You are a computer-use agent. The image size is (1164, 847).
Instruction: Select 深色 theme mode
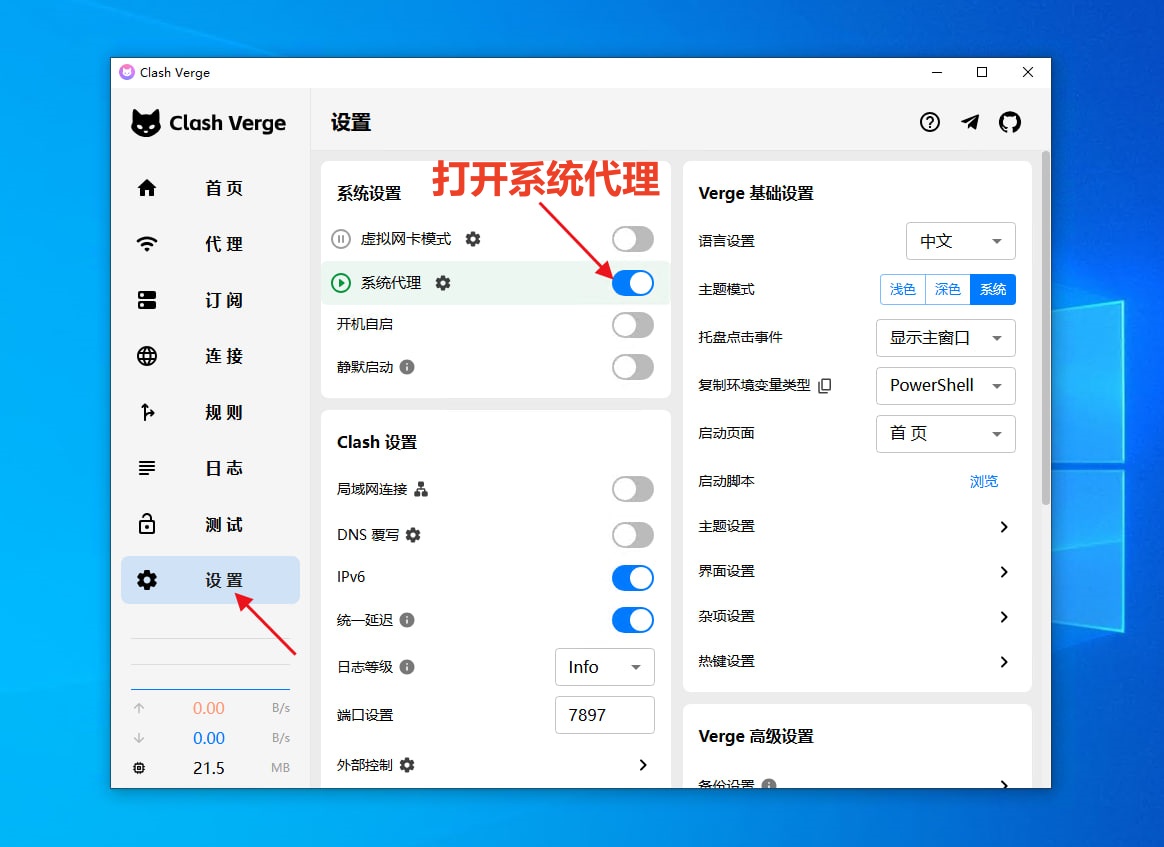948,290
